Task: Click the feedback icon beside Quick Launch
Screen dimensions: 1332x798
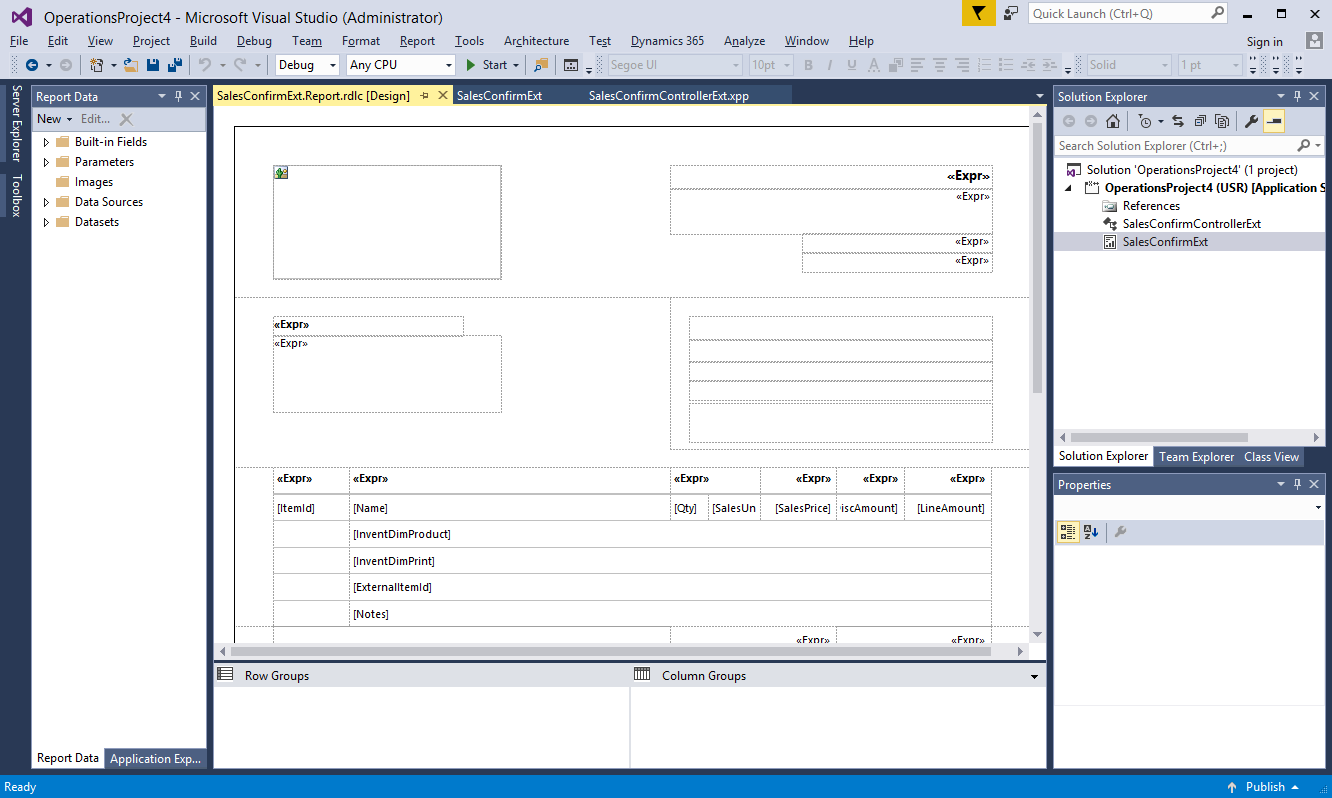Action: [1011, 13]
